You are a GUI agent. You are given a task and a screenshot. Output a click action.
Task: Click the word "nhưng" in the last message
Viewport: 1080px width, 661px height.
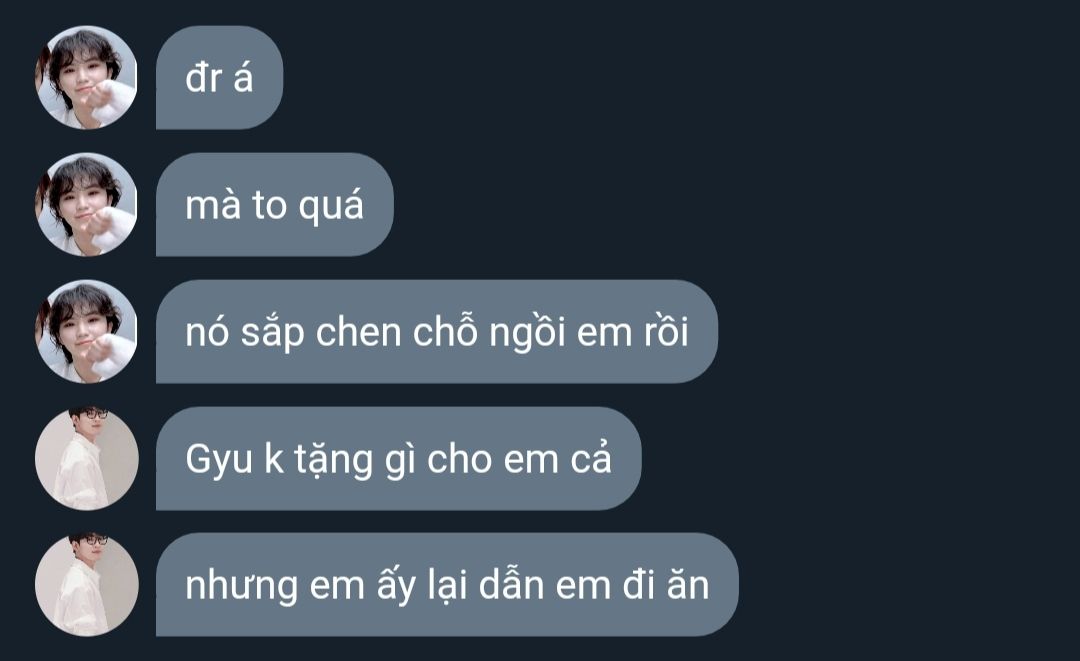pyautogui.click(x=241, y=587)
